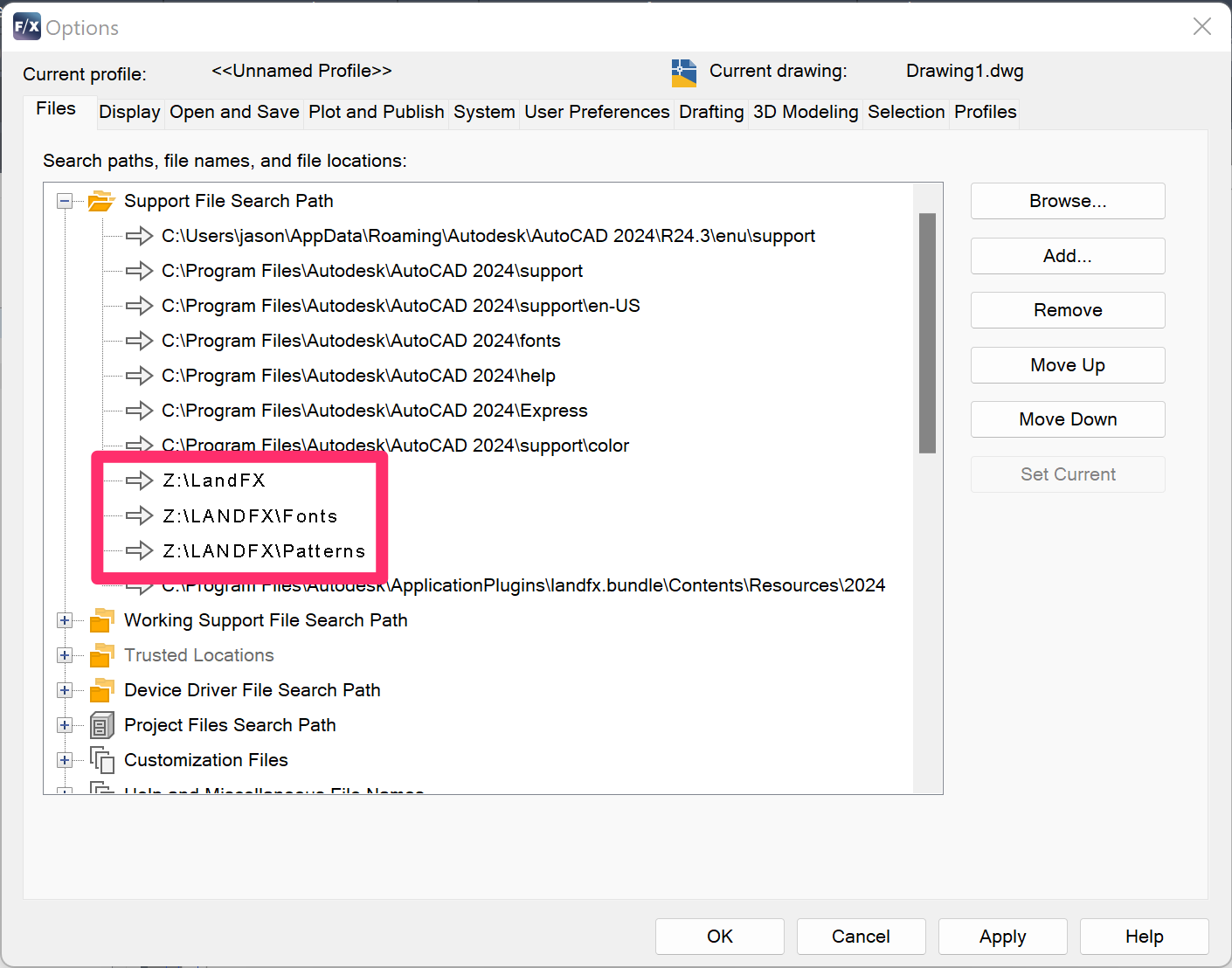The image size is (1232, 968).
Task: Click the Browse... button
Action: pos(1068,201)
